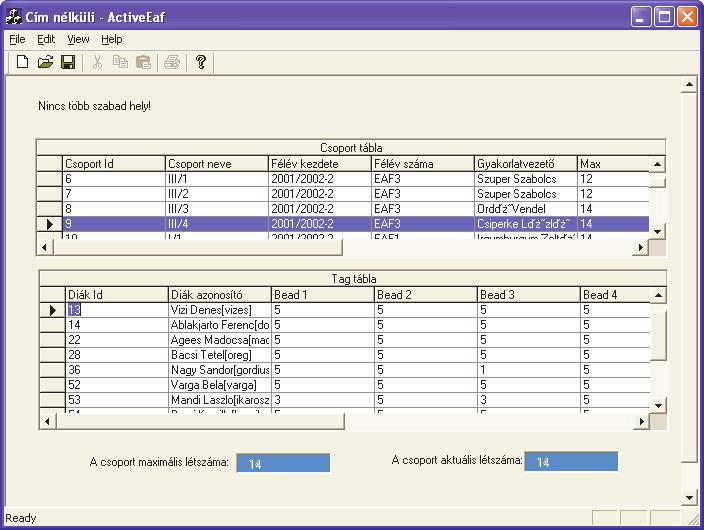Click the Open folder toolbar icon
This screenshot has width=704, height=530.
coord(45,62)
